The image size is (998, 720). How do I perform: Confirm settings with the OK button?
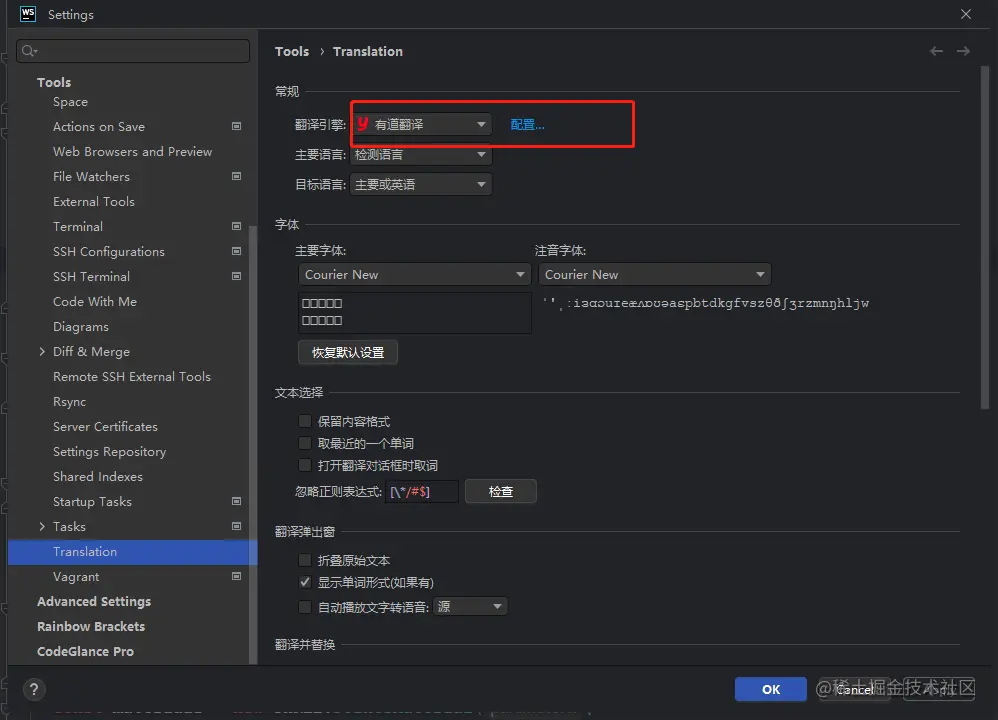coord(770,689)
